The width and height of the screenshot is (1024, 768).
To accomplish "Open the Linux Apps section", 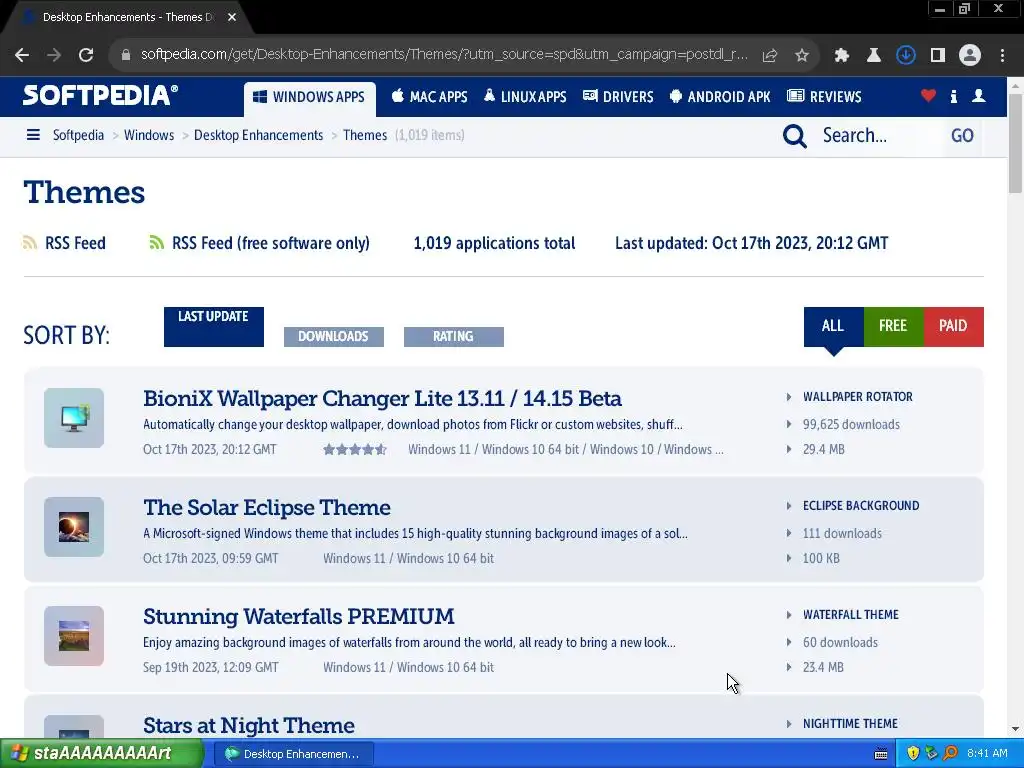I will tap(524, 97).
